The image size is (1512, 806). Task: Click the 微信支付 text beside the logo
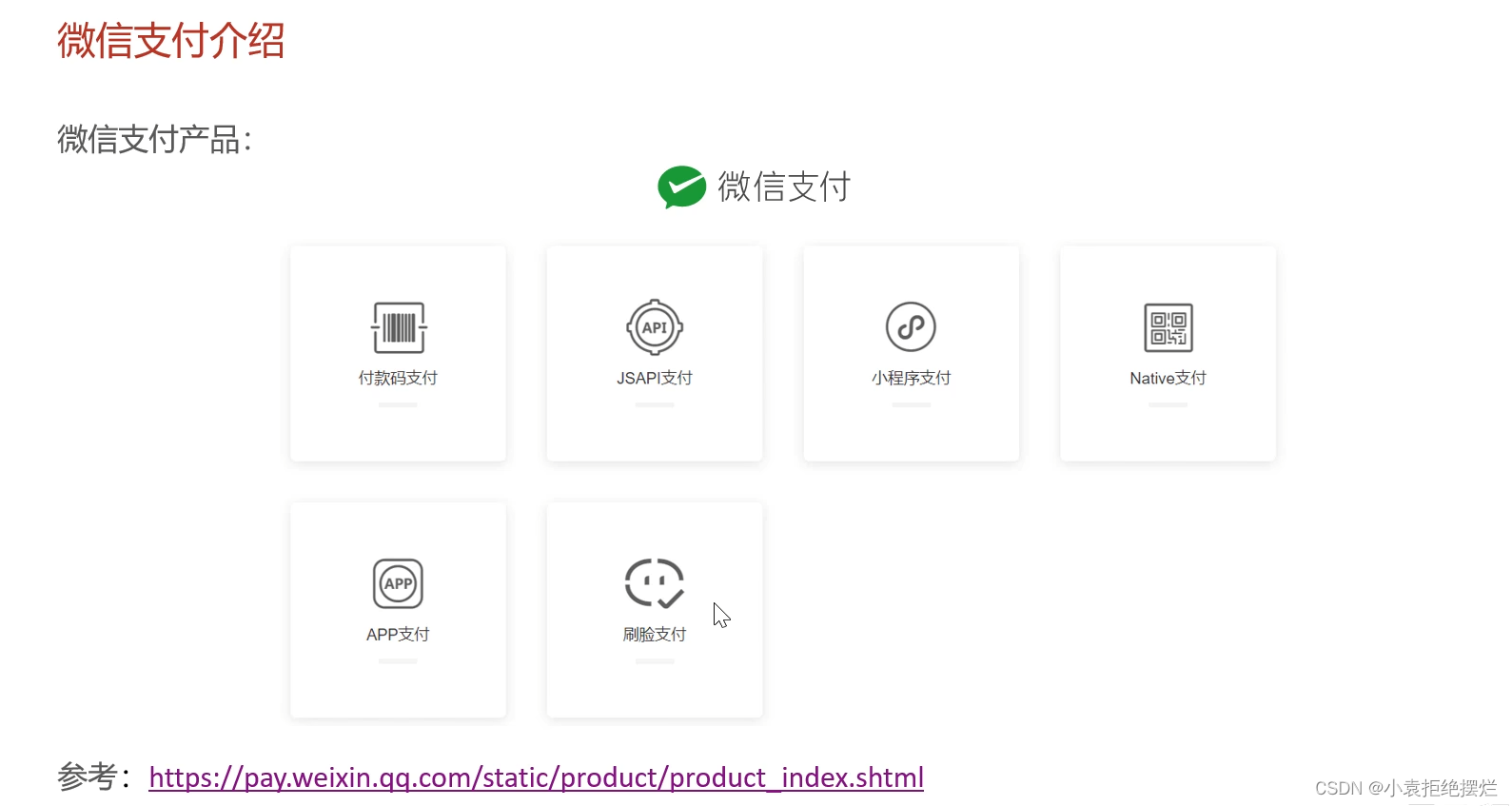[784, 187]
